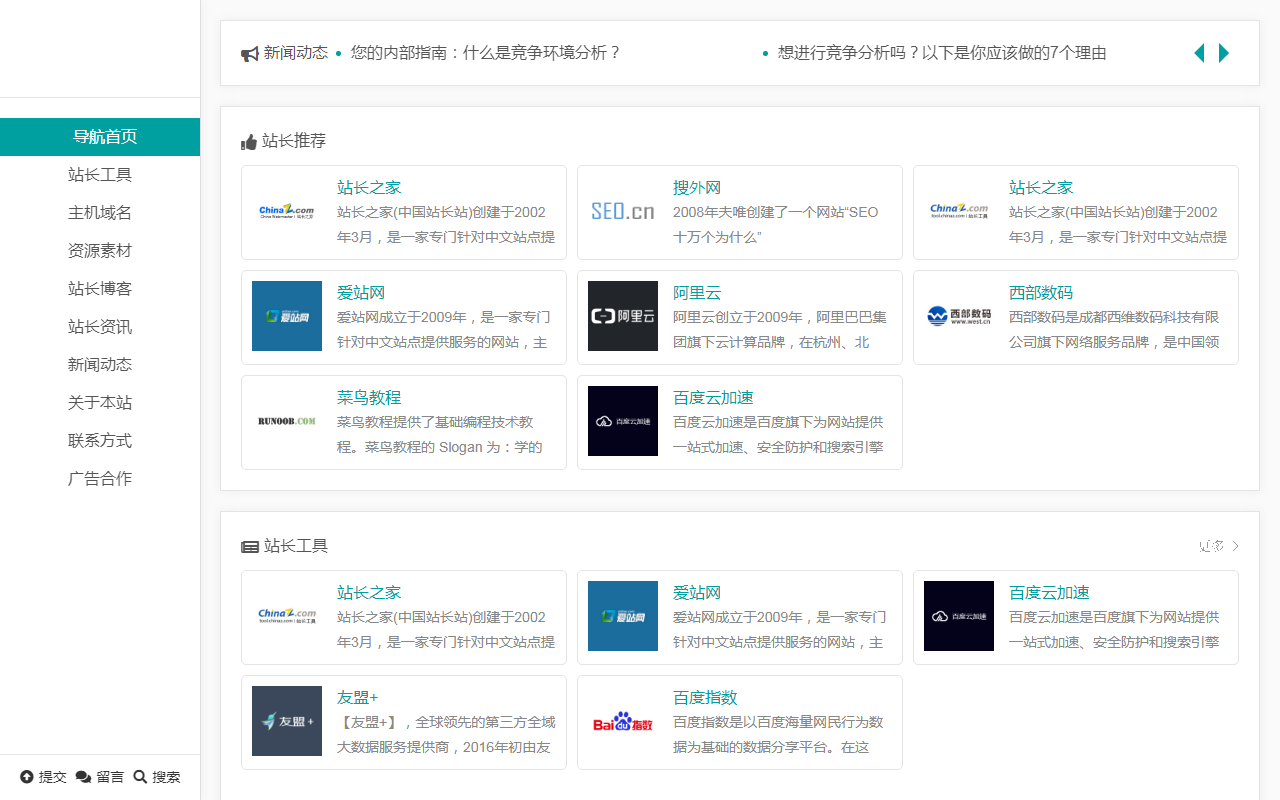Click the 阿里云 black logo image
1280x800 pixels.
(623, 316)
